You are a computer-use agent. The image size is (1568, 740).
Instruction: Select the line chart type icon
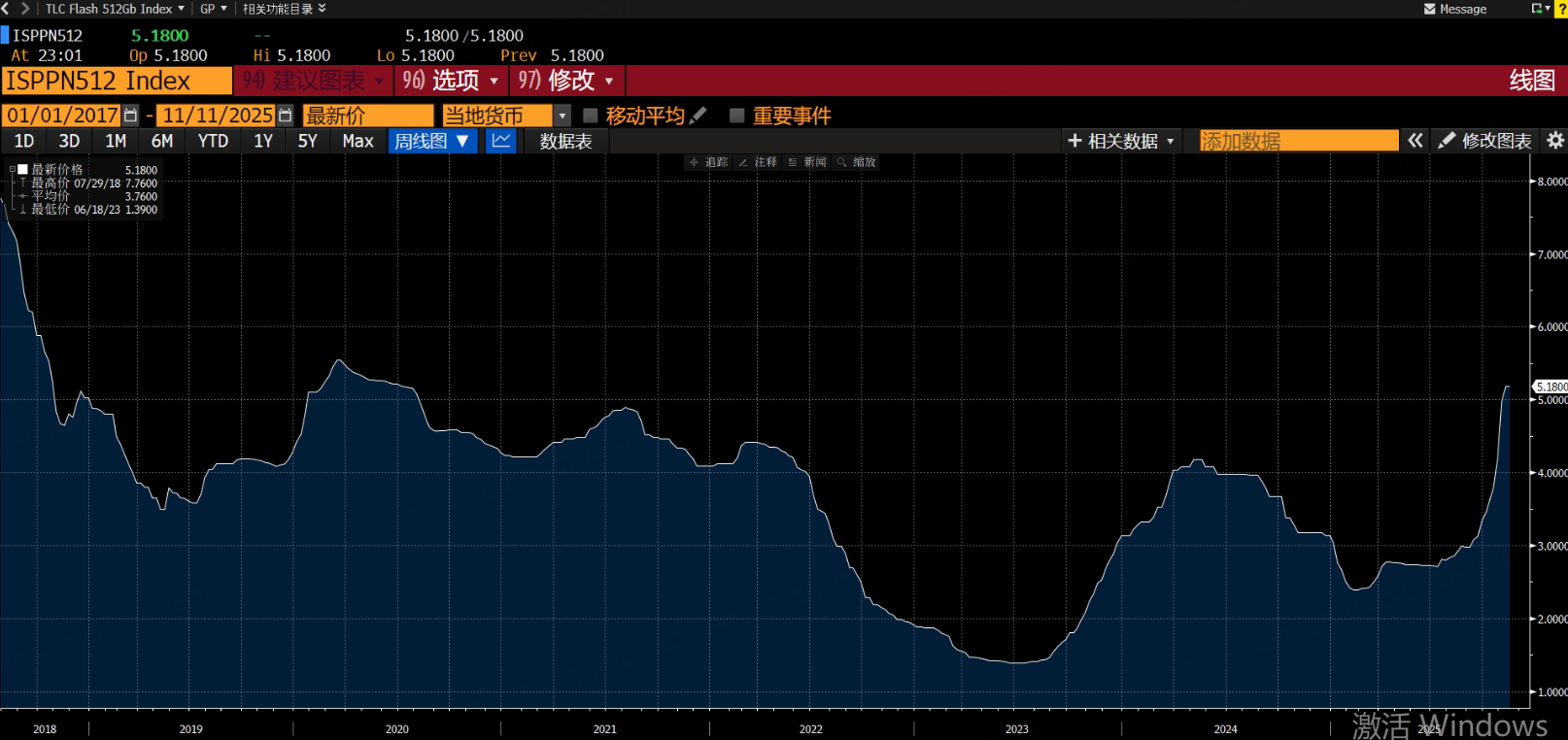point(501,141)
